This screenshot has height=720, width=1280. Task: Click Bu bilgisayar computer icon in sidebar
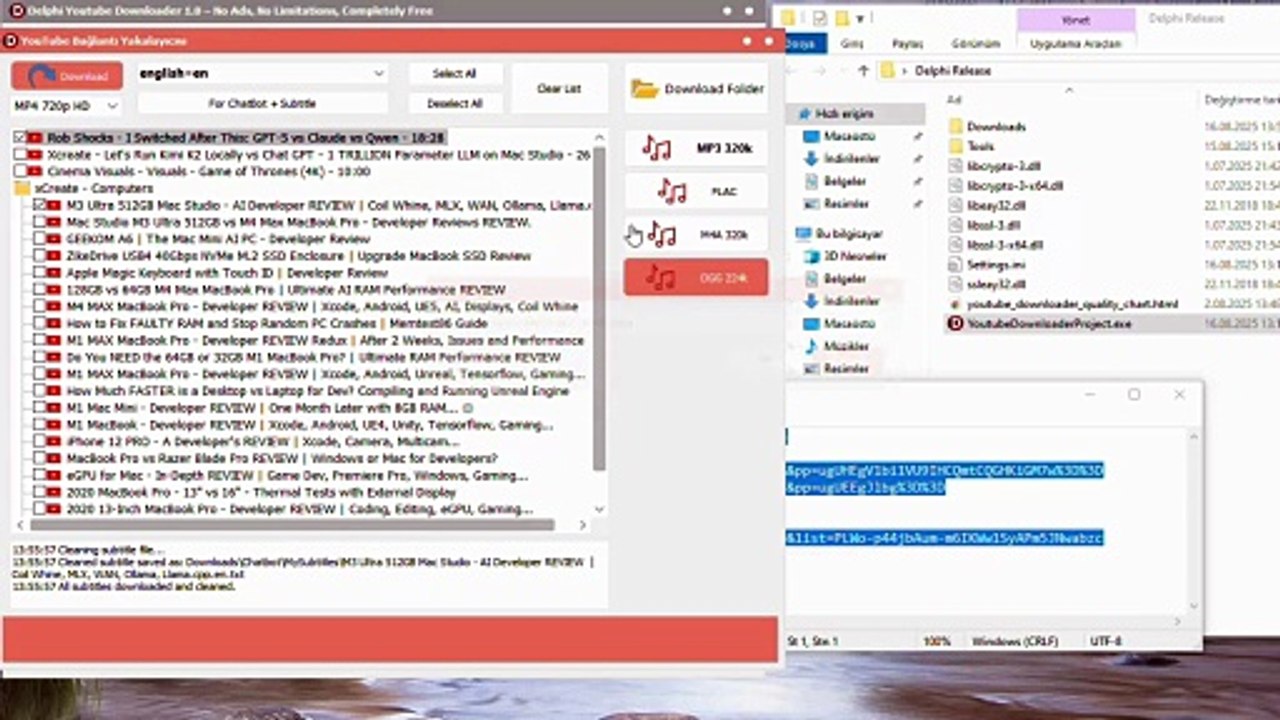(x=803, y=234)
